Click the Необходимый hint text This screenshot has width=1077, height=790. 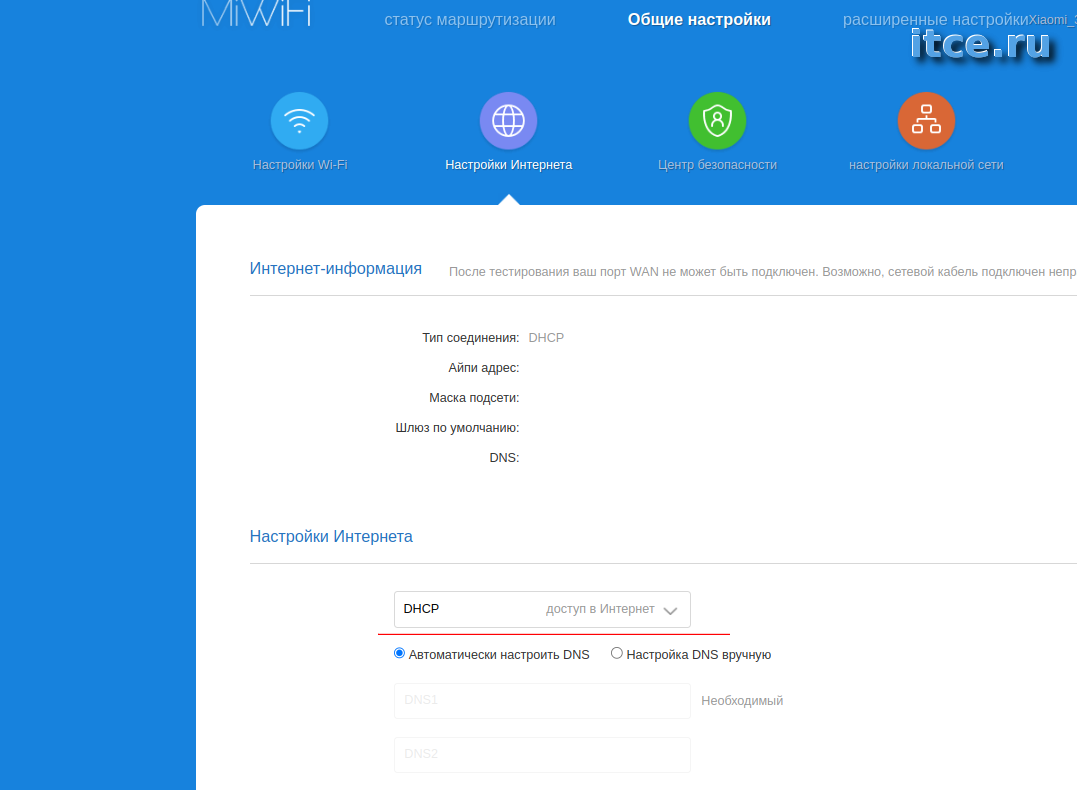click(742, 701)
